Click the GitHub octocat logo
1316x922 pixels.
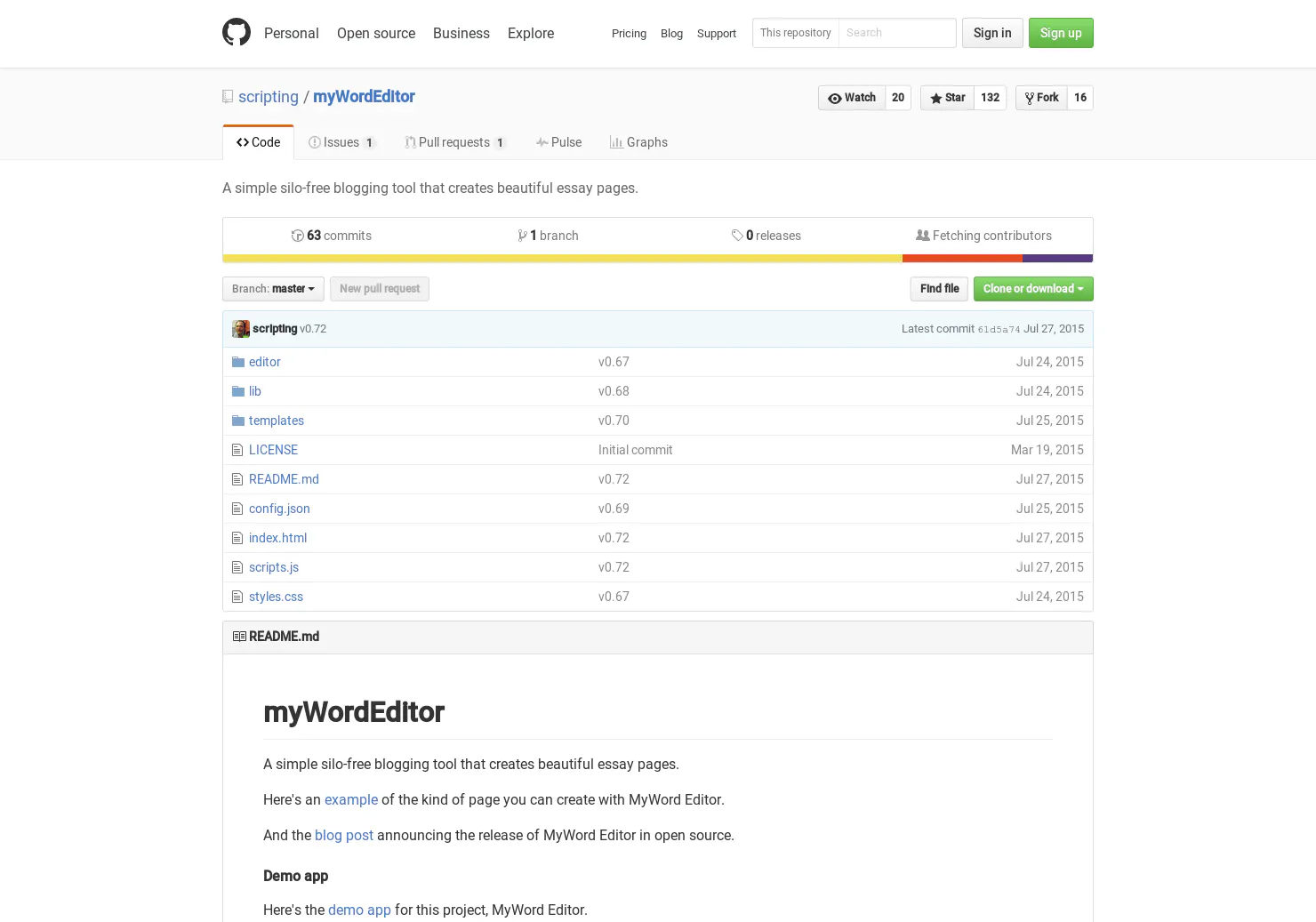[x=237, y=32]
